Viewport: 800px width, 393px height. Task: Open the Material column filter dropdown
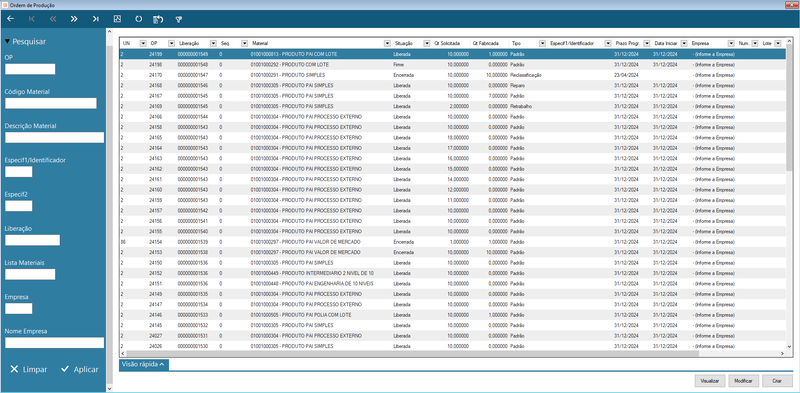(387, 43)
